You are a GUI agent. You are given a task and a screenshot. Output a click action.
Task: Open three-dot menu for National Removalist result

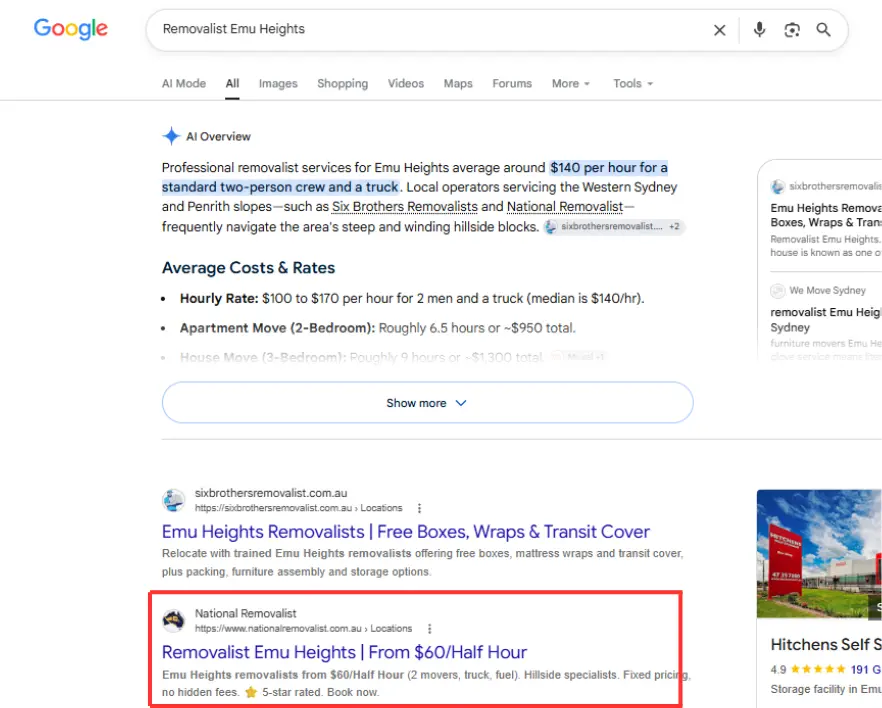429,629
